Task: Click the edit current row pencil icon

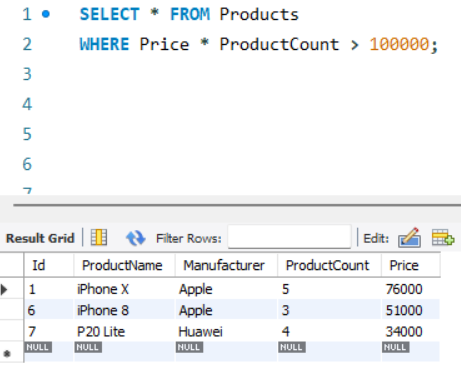Action: tap(409, 237)
